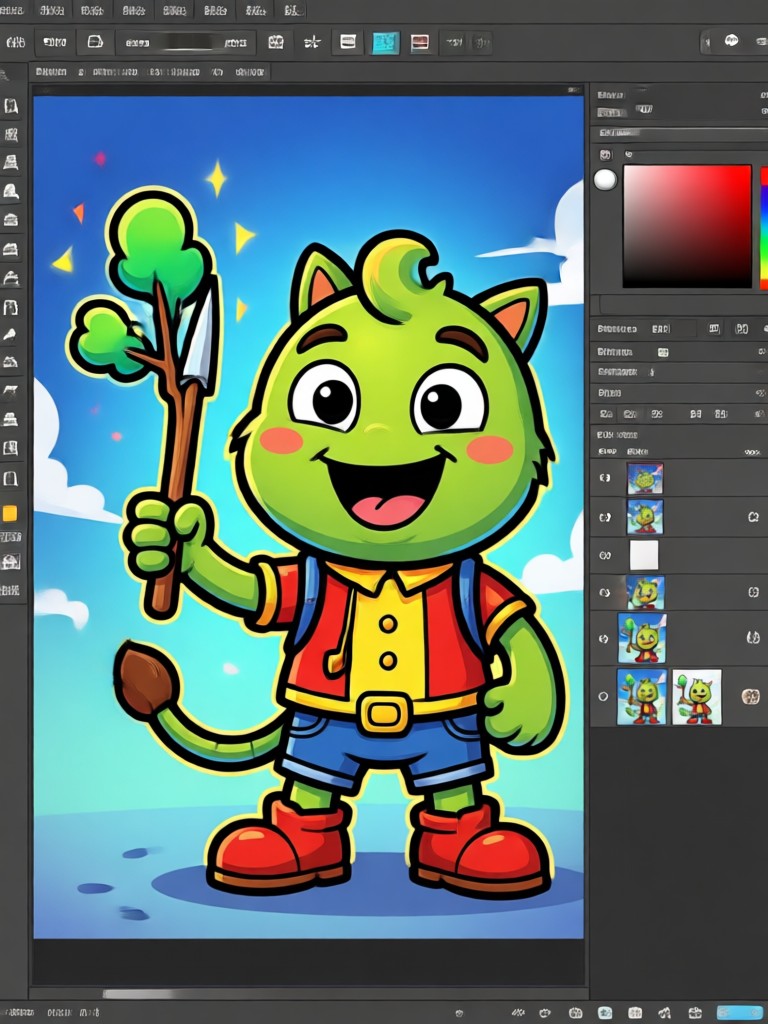Click the lowest icon in the left toolbar
The width and height of the screenshot is (768, 1024).
pos(10,590)
